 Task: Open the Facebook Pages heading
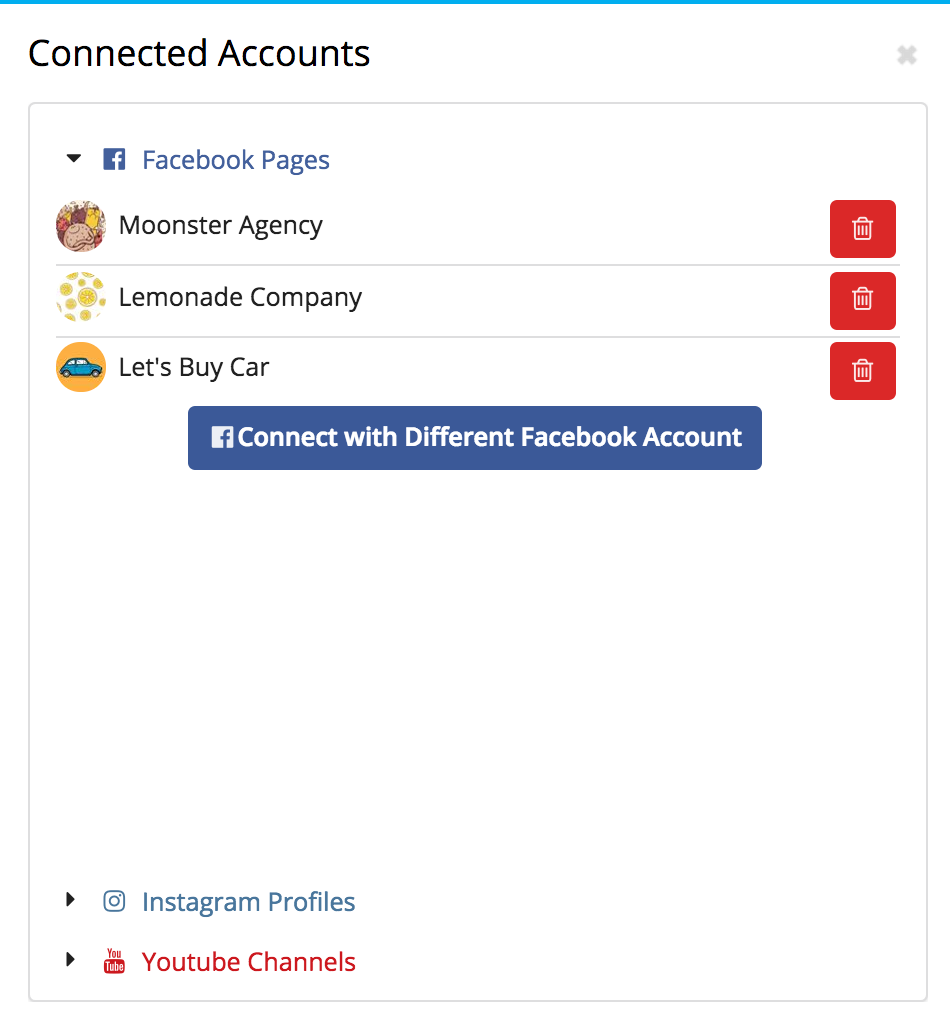(236, 160)
